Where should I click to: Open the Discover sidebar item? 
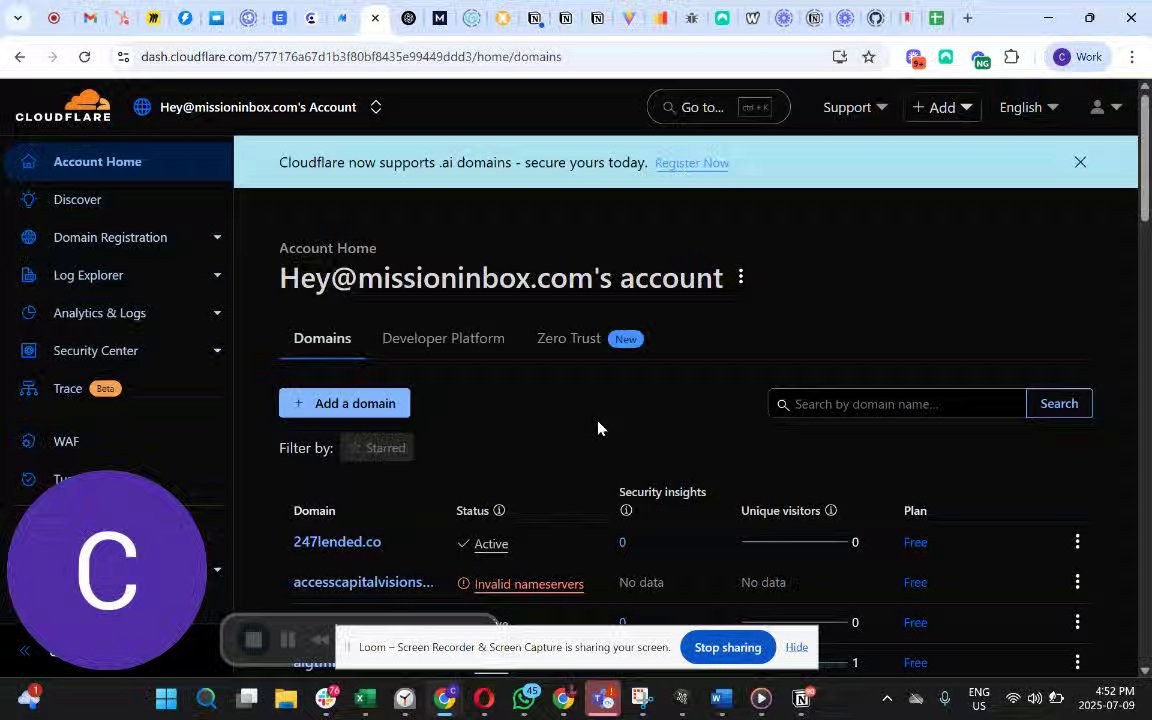click(x=77, y=200)
